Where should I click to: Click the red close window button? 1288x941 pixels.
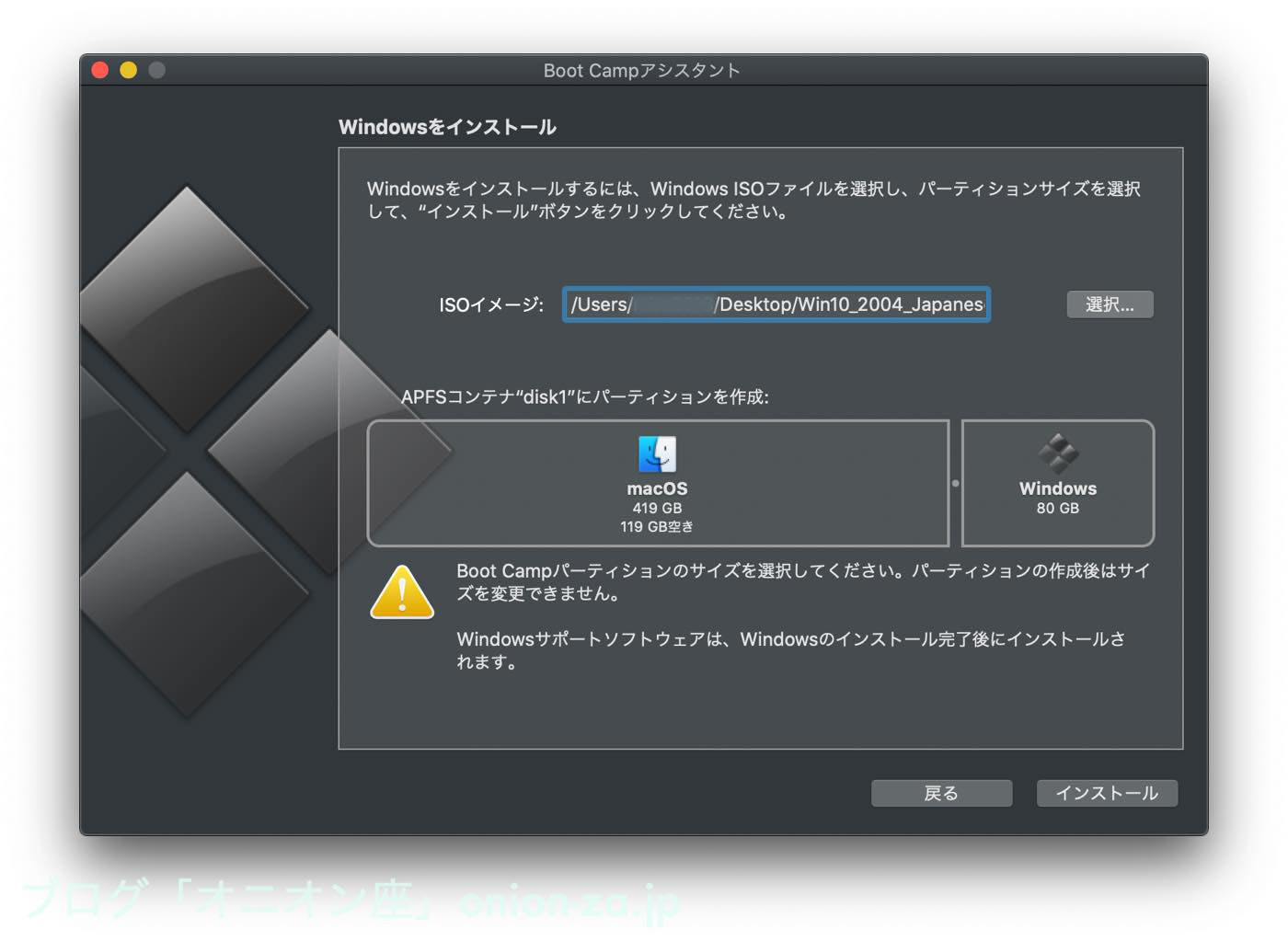pyautogui.click(x=100, y=70)
